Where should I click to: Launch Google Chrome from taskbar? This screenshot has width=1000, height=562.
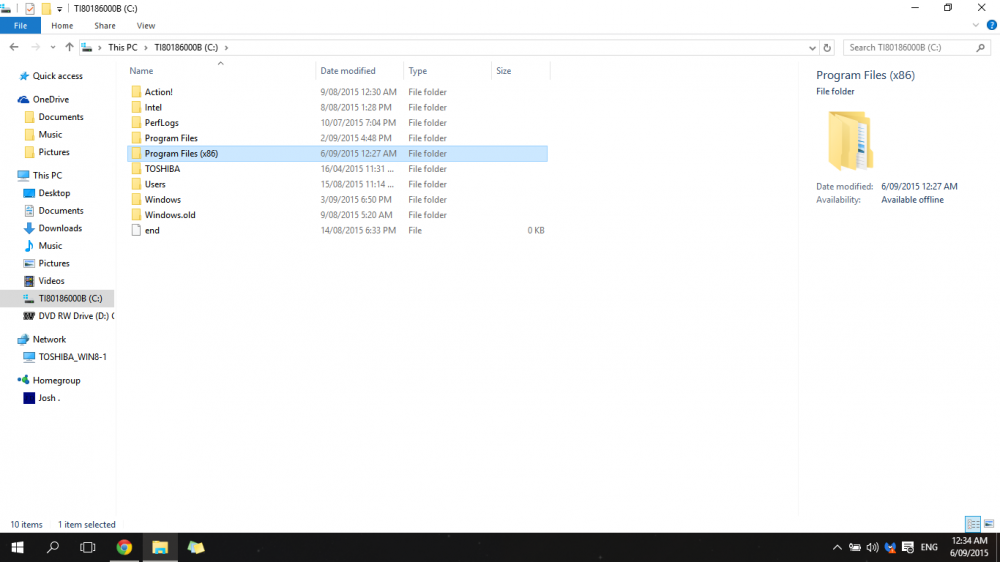[x=124, y=547]
